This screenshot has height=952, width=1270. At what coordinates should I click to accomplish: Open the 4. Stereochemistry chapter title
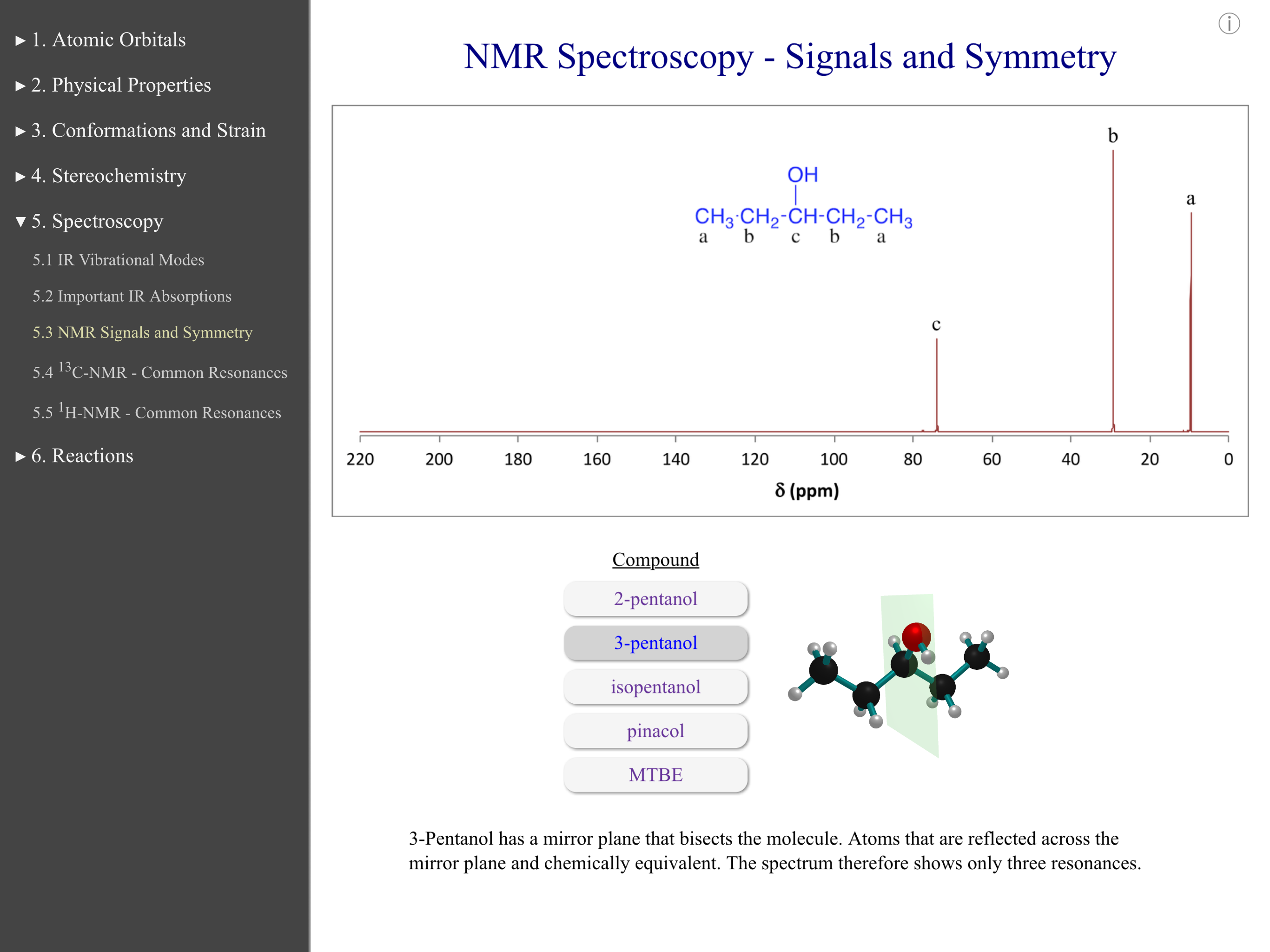(109, 176)
